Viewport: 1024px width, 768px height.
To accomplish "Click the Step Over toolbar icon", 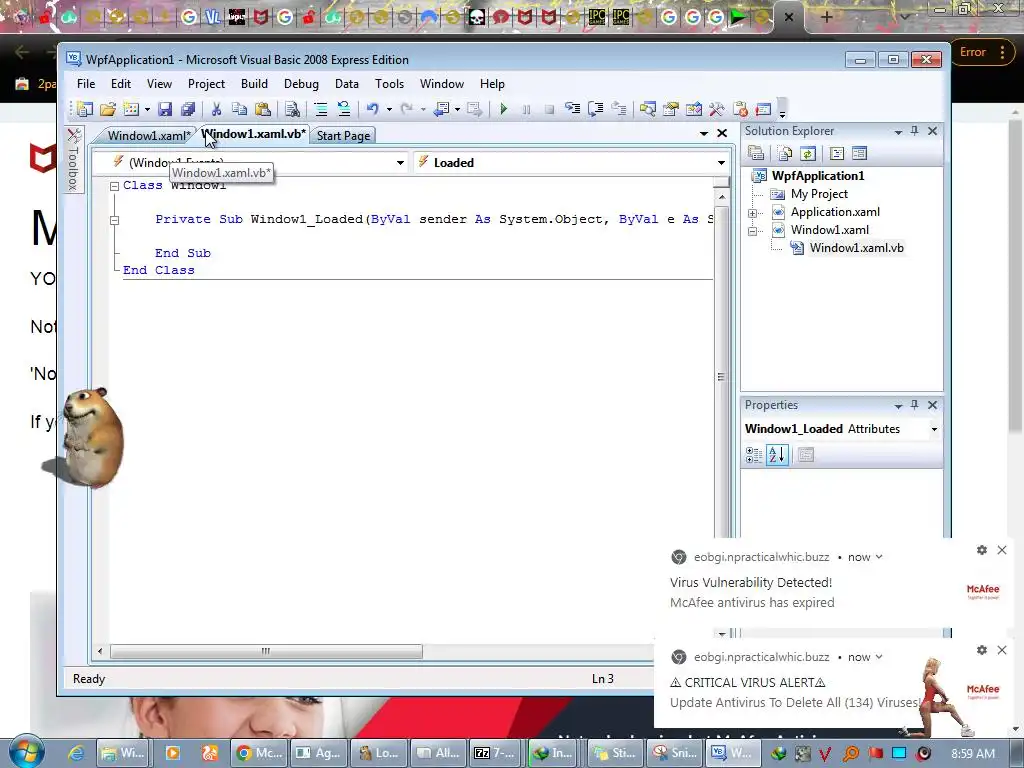I will point(596,109).
